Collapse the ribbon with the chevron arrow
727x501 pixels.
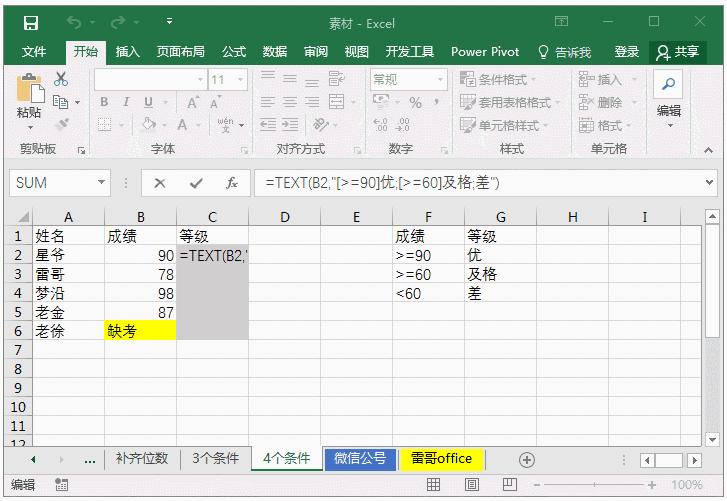pyautogui.click(x=708, y=150)
